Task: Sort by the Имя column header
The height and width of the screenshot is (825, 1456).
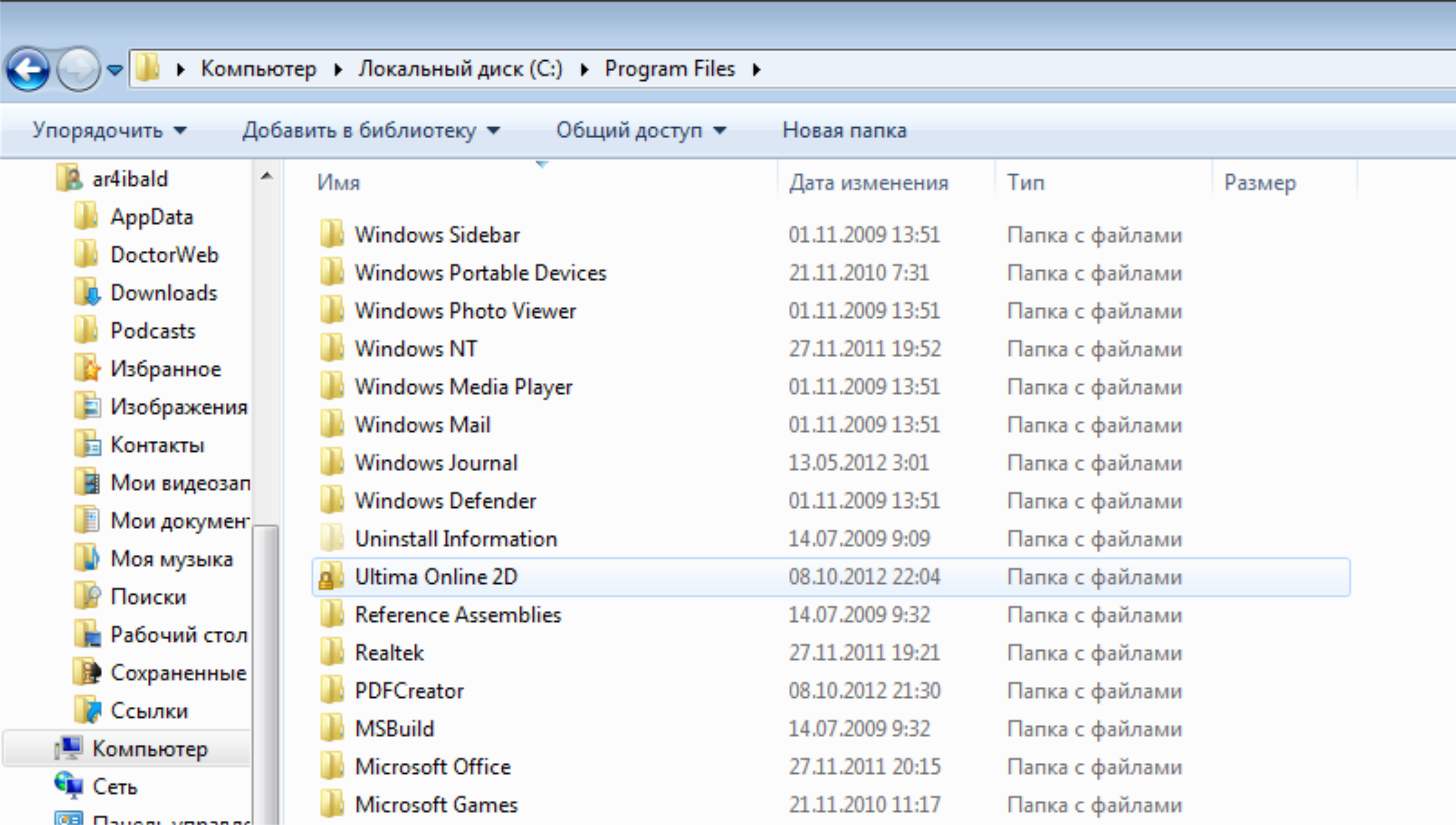Action: 338,183
